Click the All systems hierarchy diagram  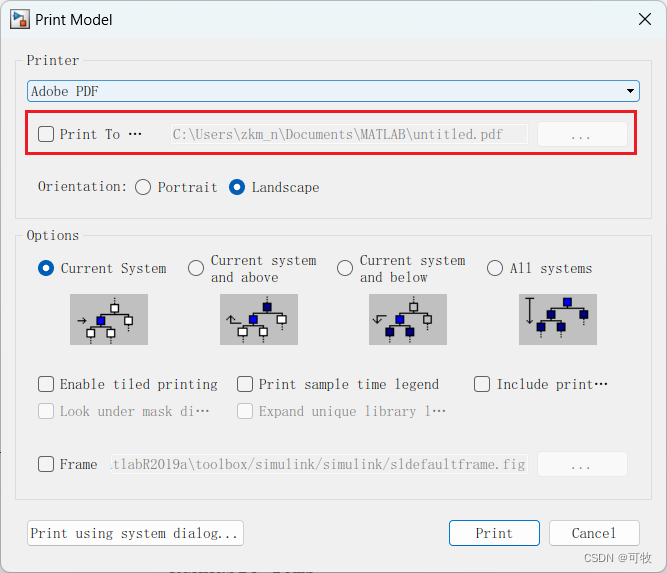tap(558, 319)
